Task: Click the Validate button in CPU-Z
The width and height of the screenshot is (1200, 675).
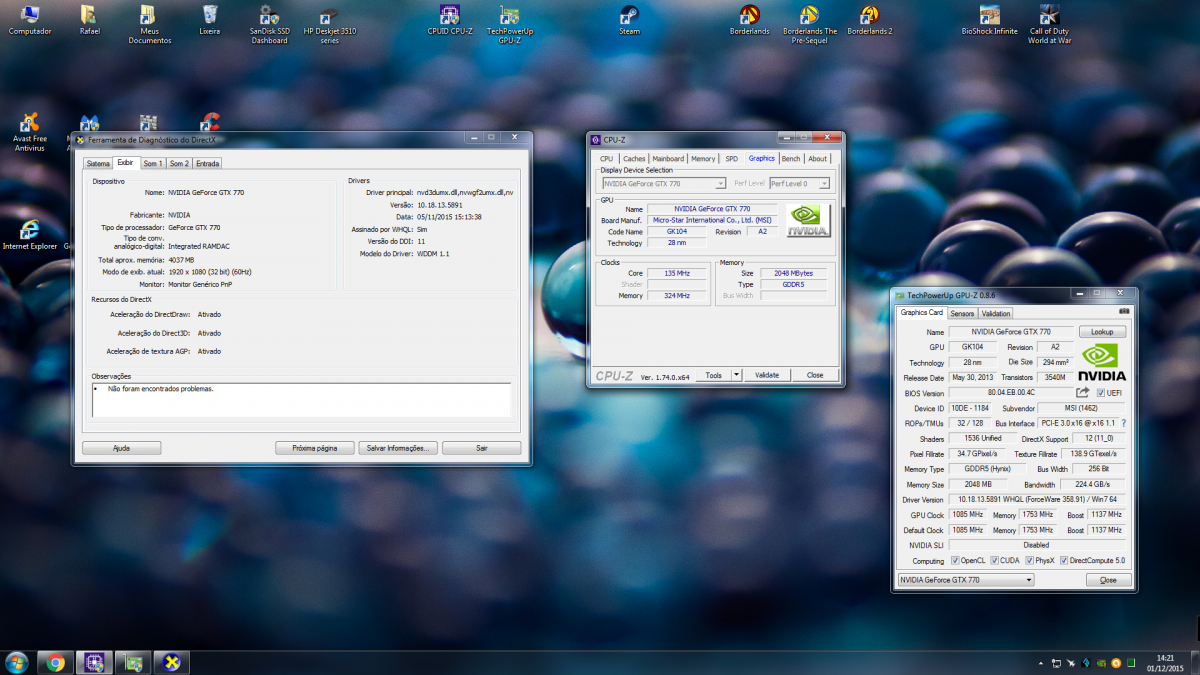Action: [767, 375]
